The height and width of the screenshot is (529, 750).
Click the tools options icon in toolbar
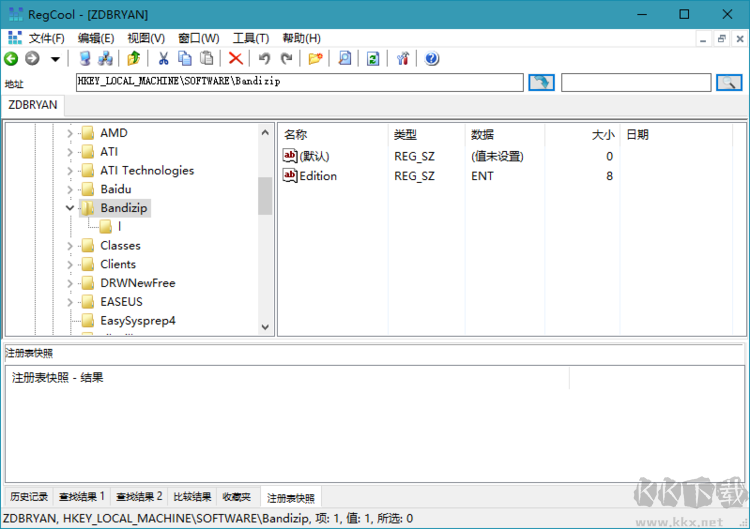click(x=402, y=58)
